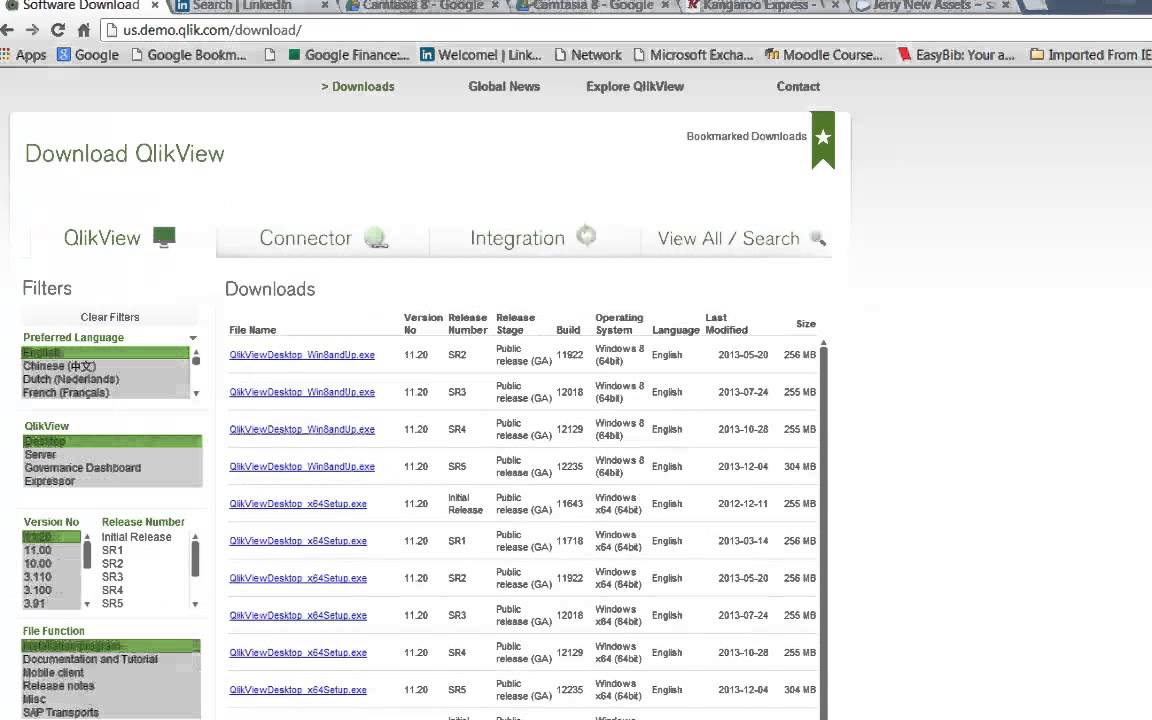This screenshot has width=1152, height=720.
Task: Click the browser forward arrow
Action: [x=32, y=30]
